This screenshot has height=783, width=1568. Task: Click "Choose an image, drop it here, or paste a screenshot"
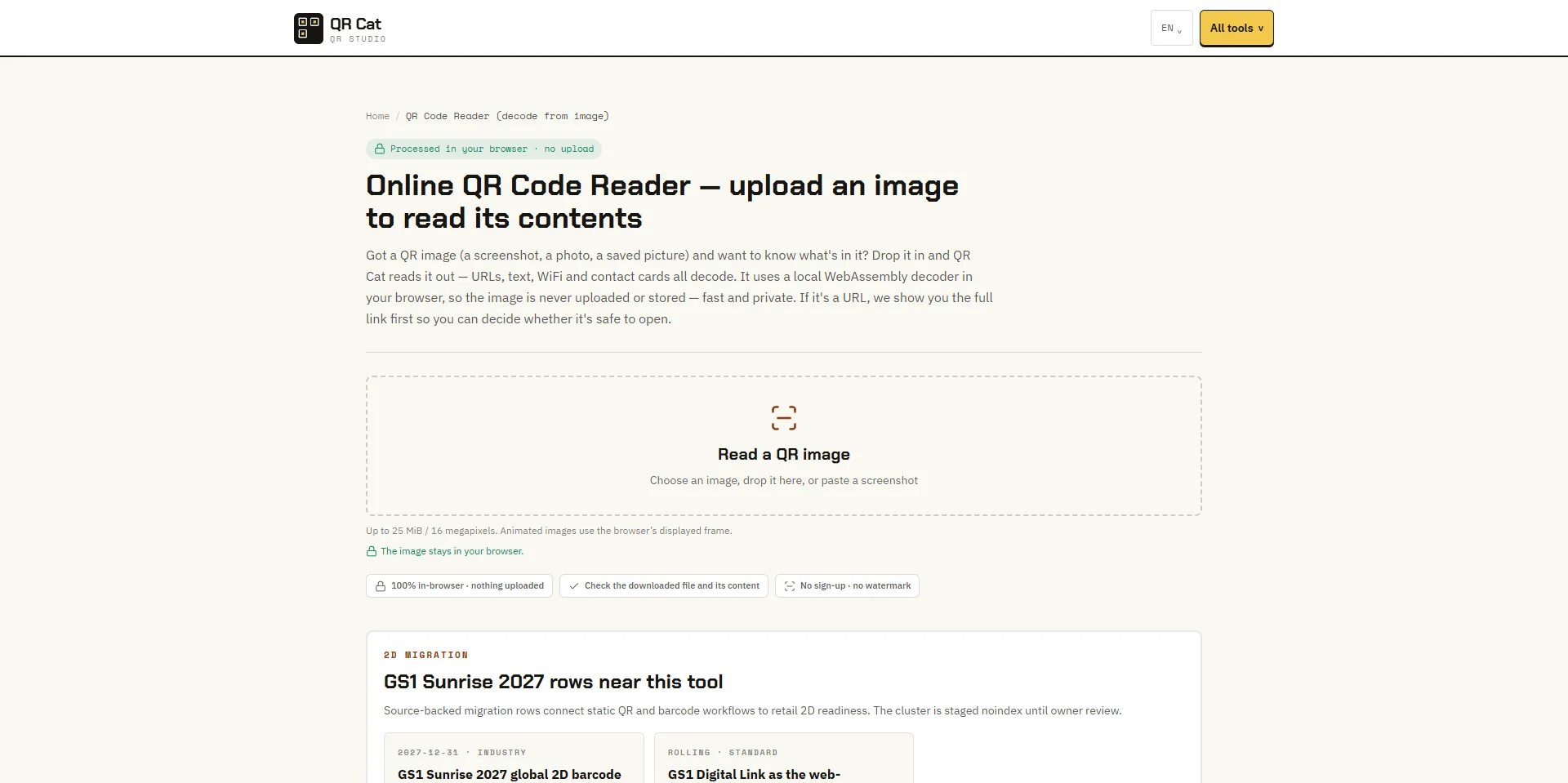coord(784,481)
